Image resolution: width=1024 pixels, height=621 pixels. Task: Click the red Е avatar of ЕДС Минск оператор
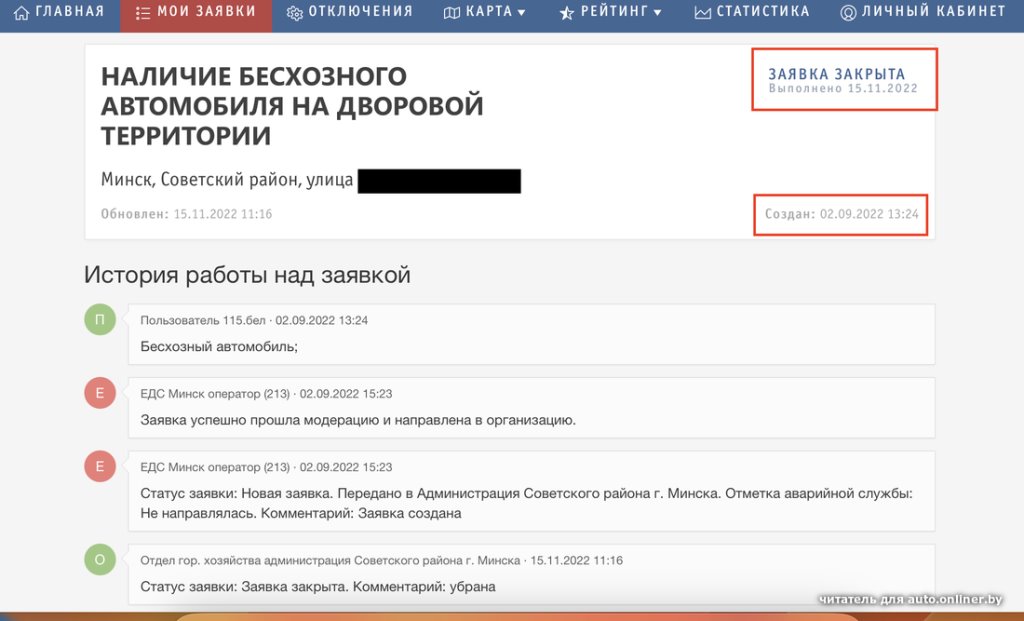[99, 393]
